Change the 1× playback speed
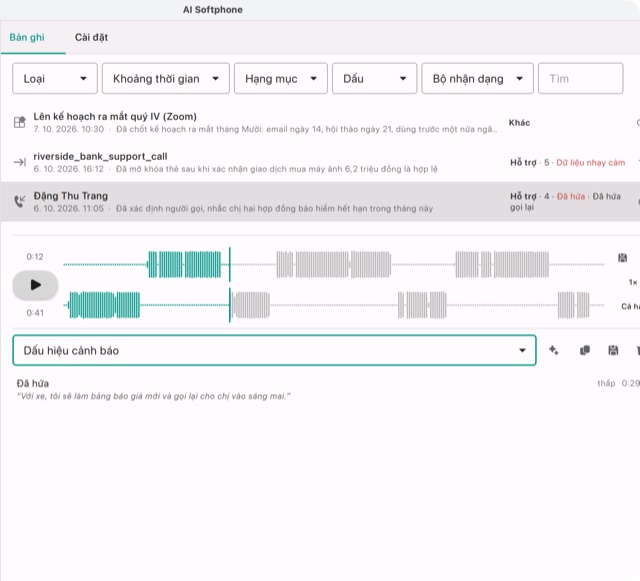This screenshot has width=640, height=581. coord(633,282)
